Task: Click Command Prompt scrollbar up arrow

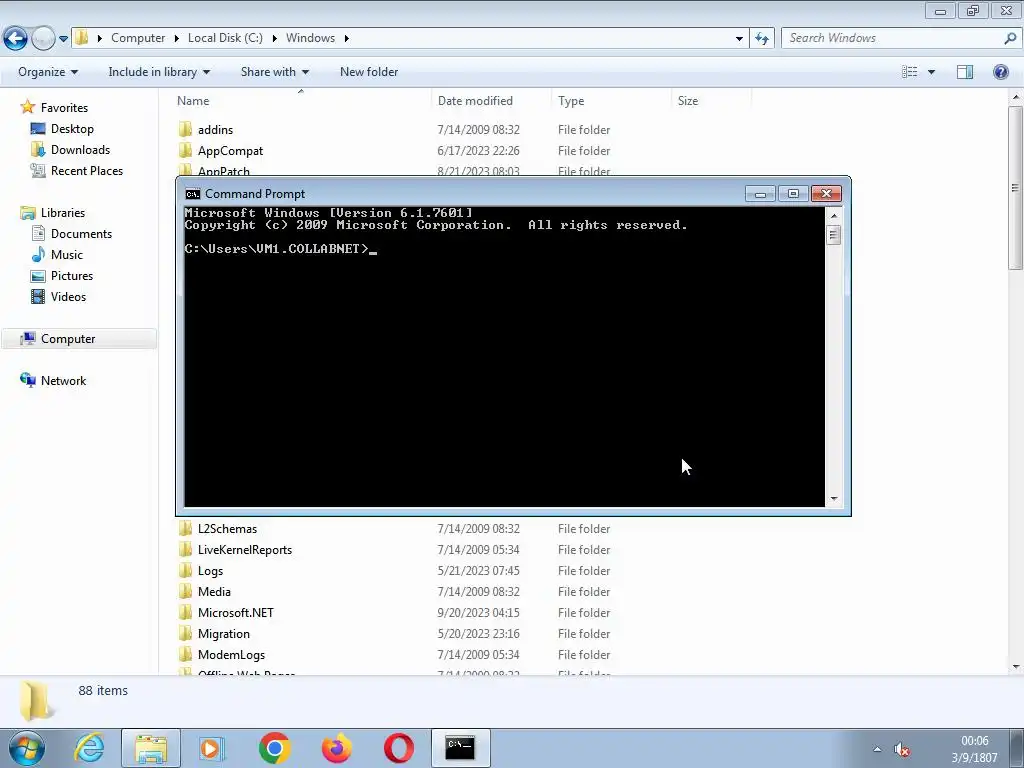Action: [x=833, y=215]
